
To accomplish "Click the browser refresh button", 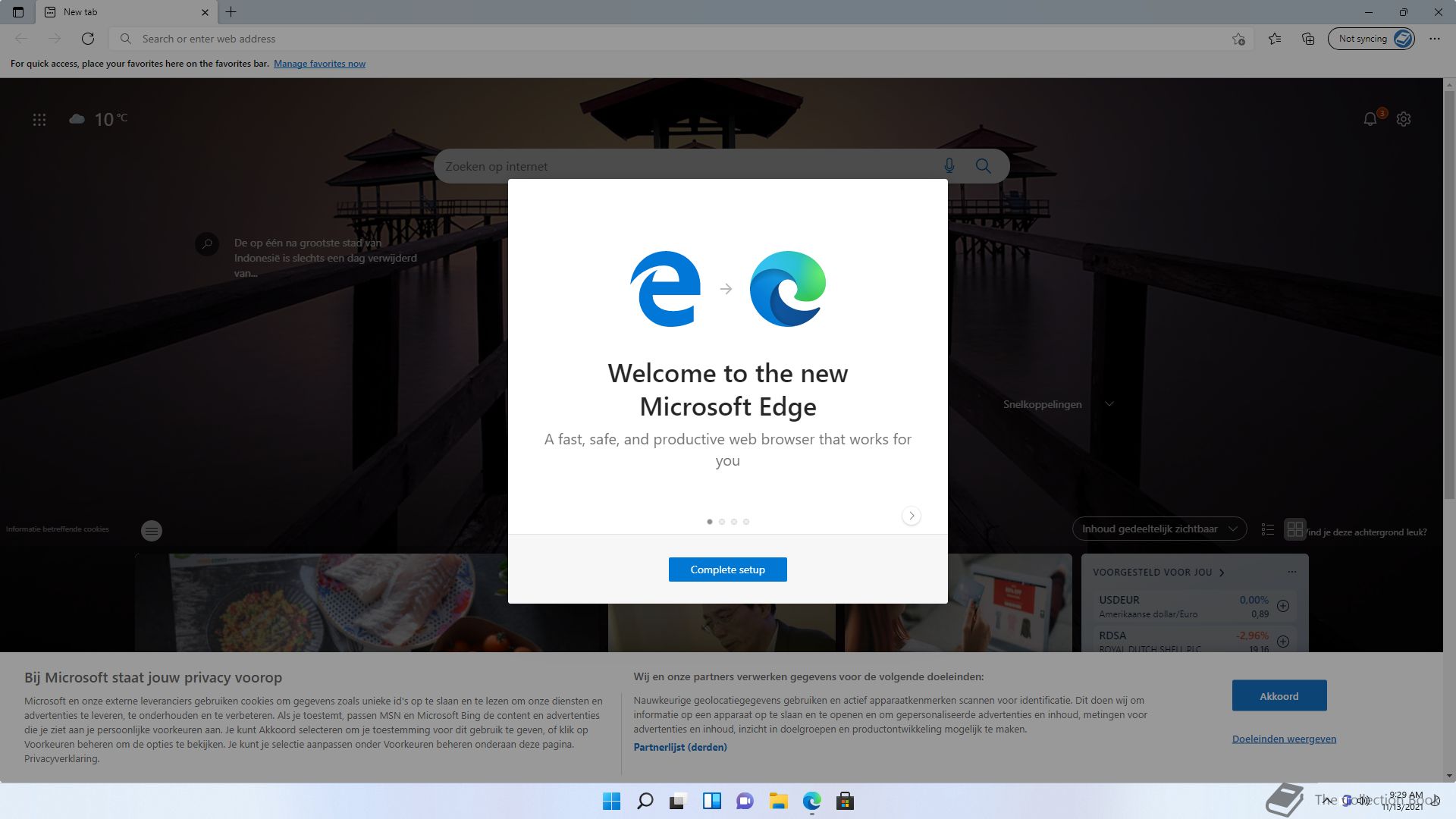I will pyautogui.click(x=88, y=39).
